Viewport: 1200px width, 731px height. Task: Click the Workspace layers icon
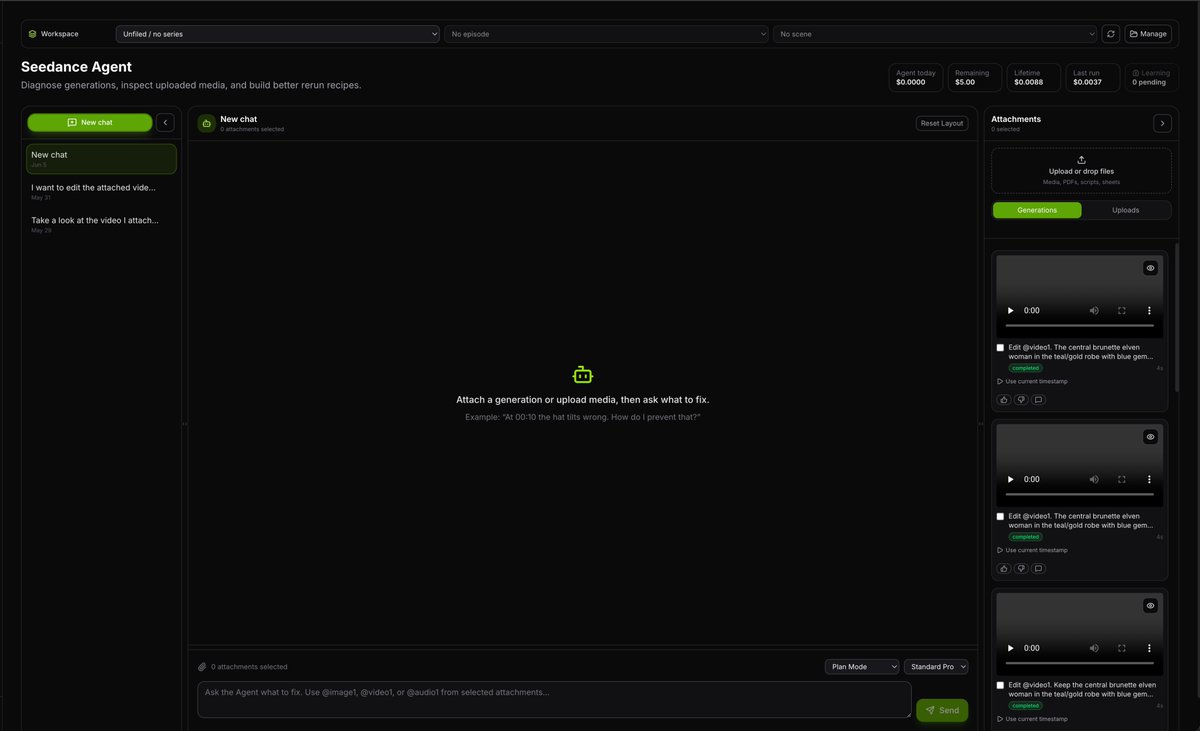(32, 34)
